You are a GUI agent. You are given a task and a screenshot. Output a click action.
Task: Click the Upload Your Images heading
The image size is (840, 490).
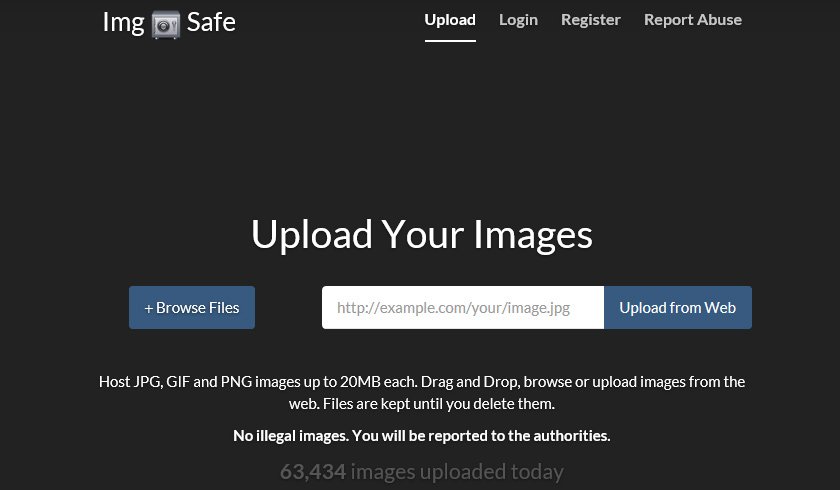(422, 235)
